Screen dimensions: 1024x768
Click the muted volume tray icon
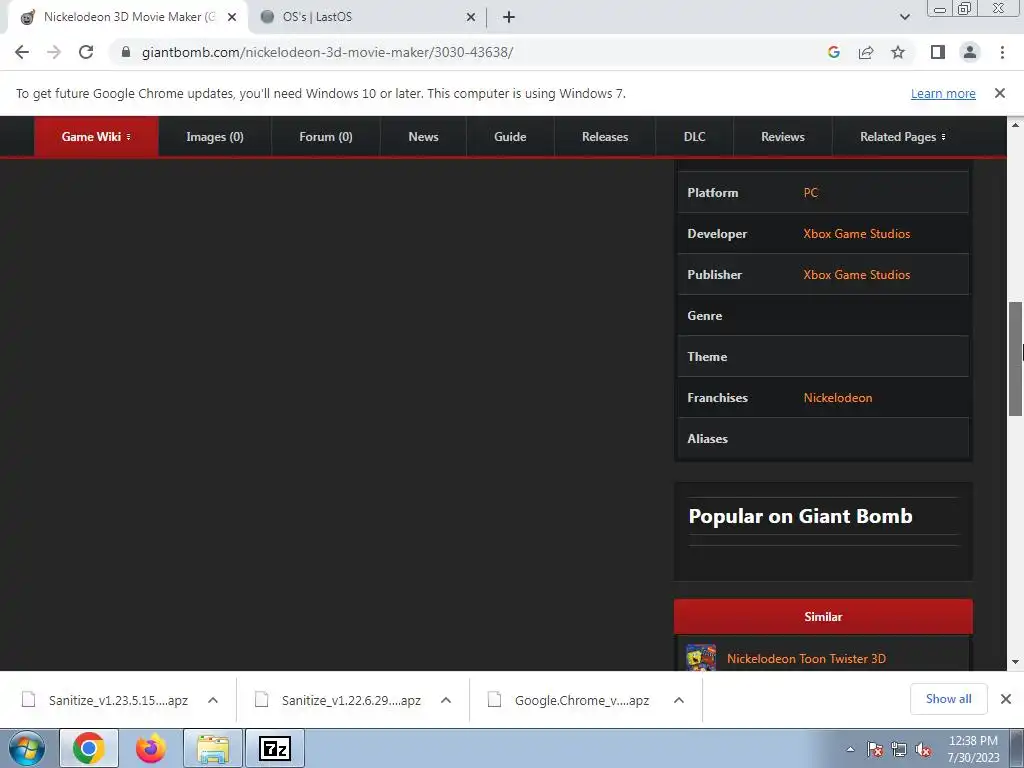tap(923, 750)
